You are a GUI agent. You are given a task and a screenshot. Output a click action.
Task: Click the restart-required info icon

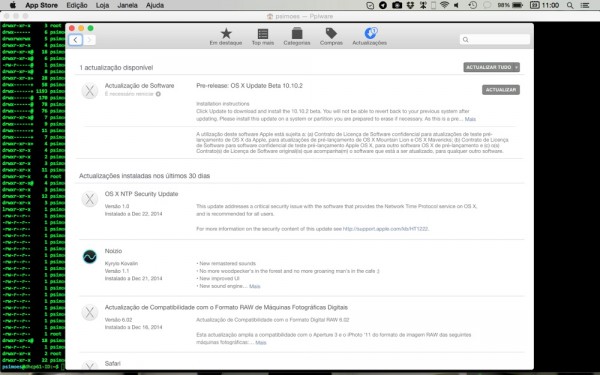point(158,94)
